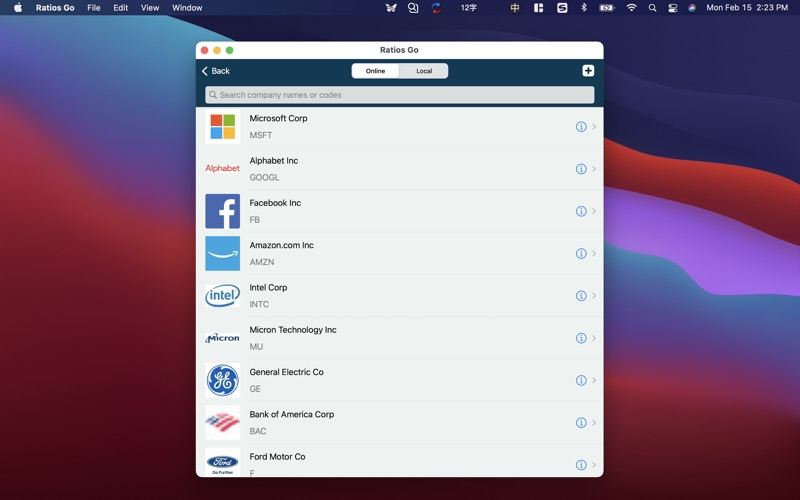The image size is (800, 500).
Task: Open info for Facebook Inc
Action: click(581, 211)
